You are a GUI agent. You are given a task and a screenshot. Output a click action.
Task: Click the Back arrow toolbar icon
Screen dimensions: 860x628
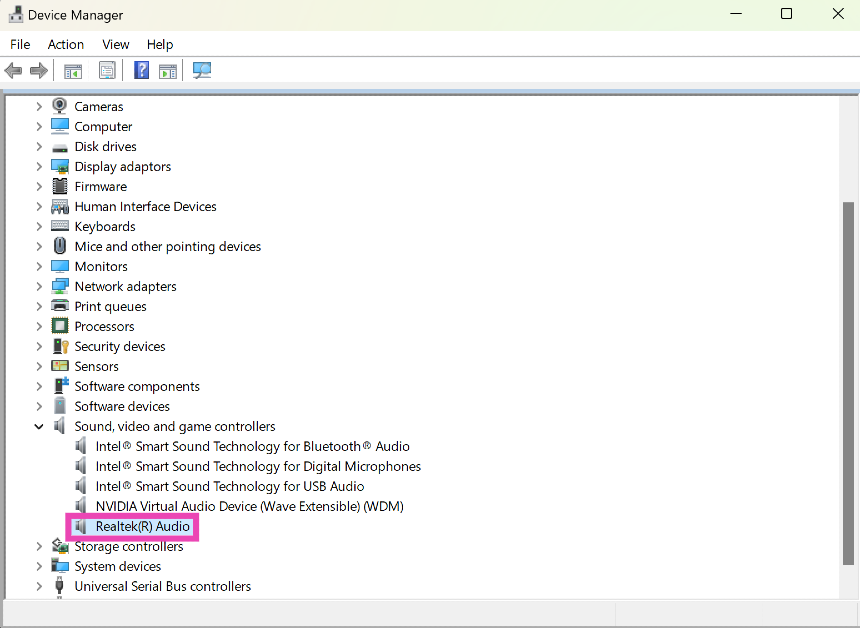click(14, 71)
